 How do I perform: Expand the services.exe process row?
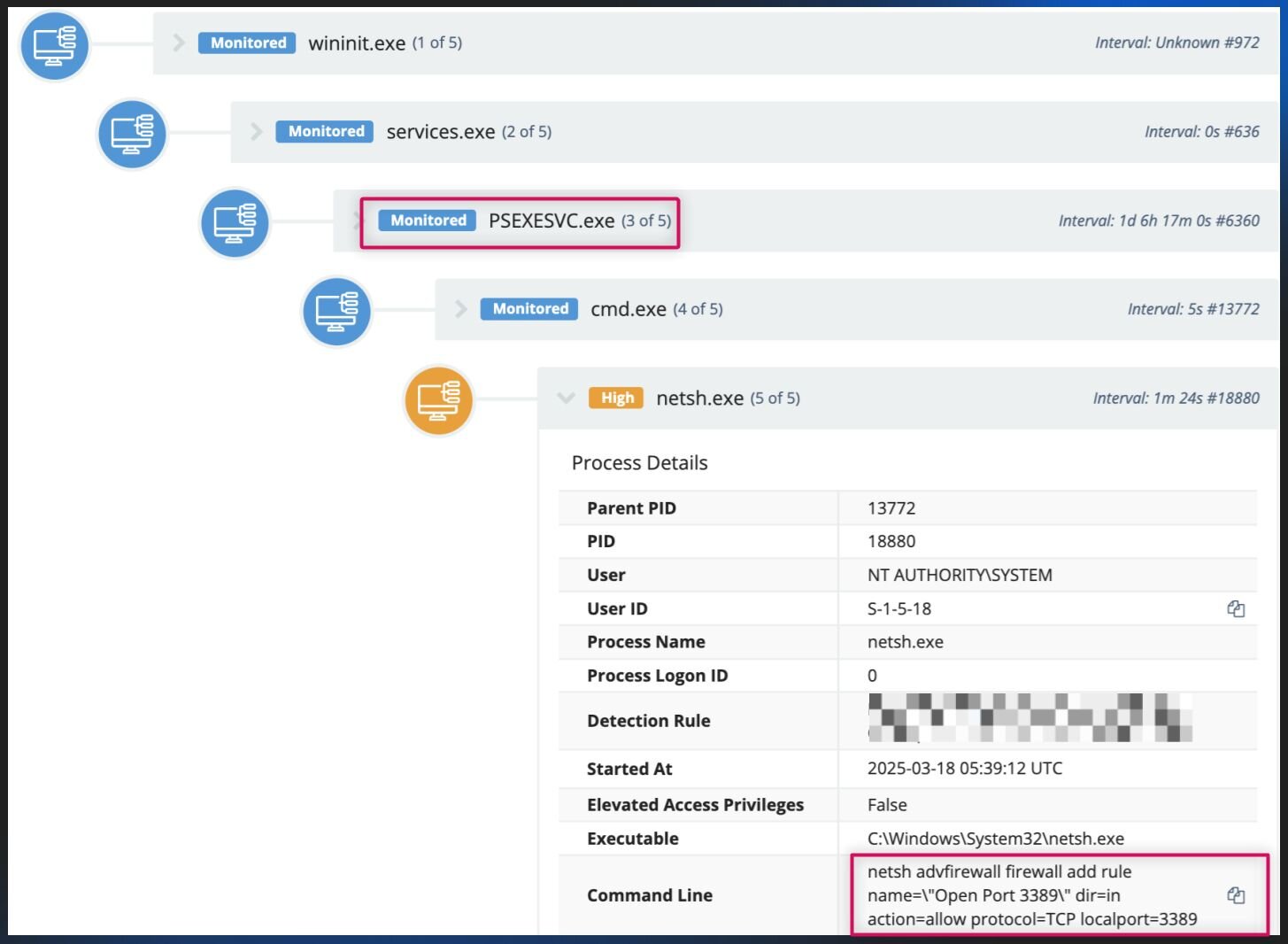[257, 132]
